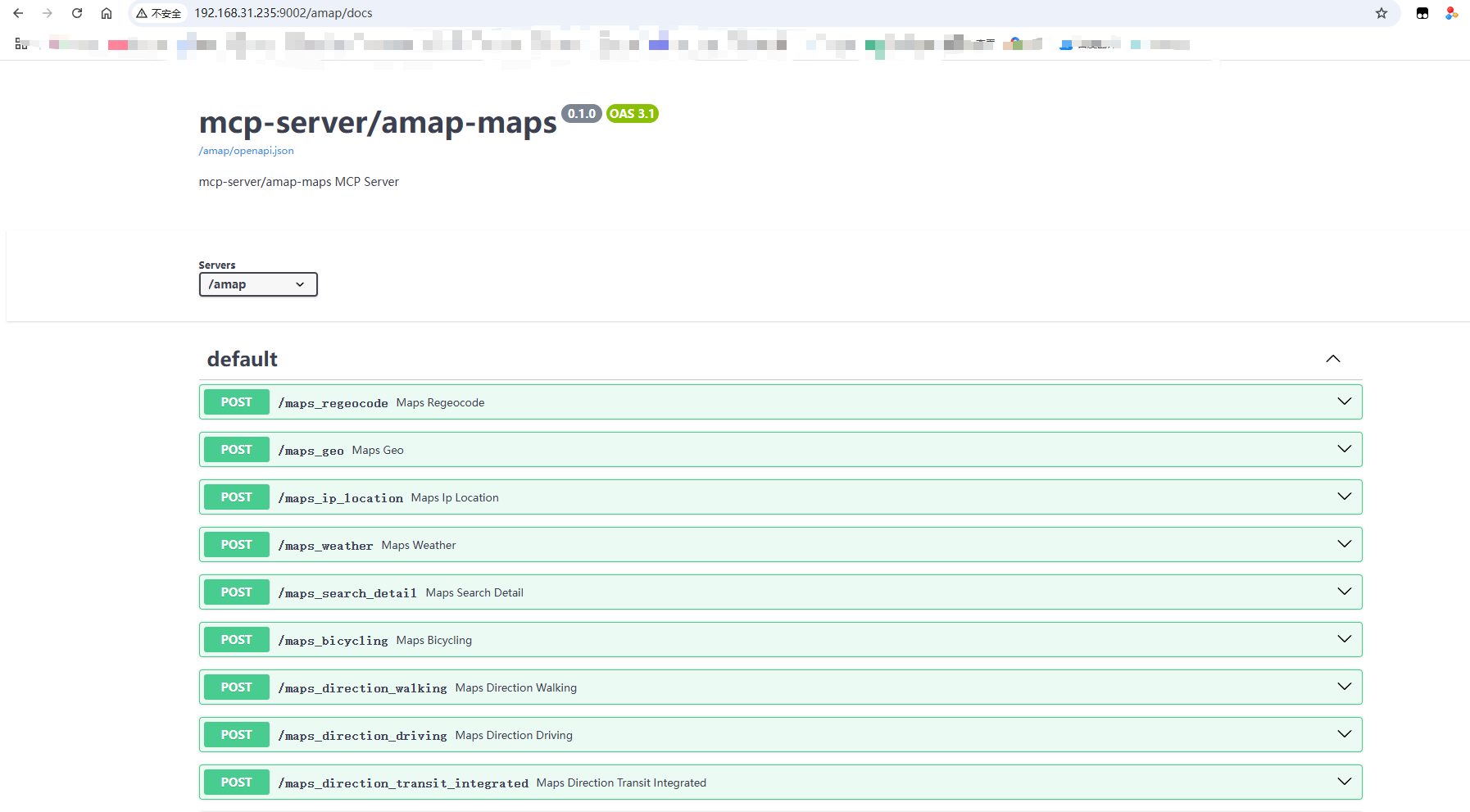Screen dimensions: 1470x812
Task: Click POST badge of /maps_direction_walking
Action: click(x=237, y=687)
